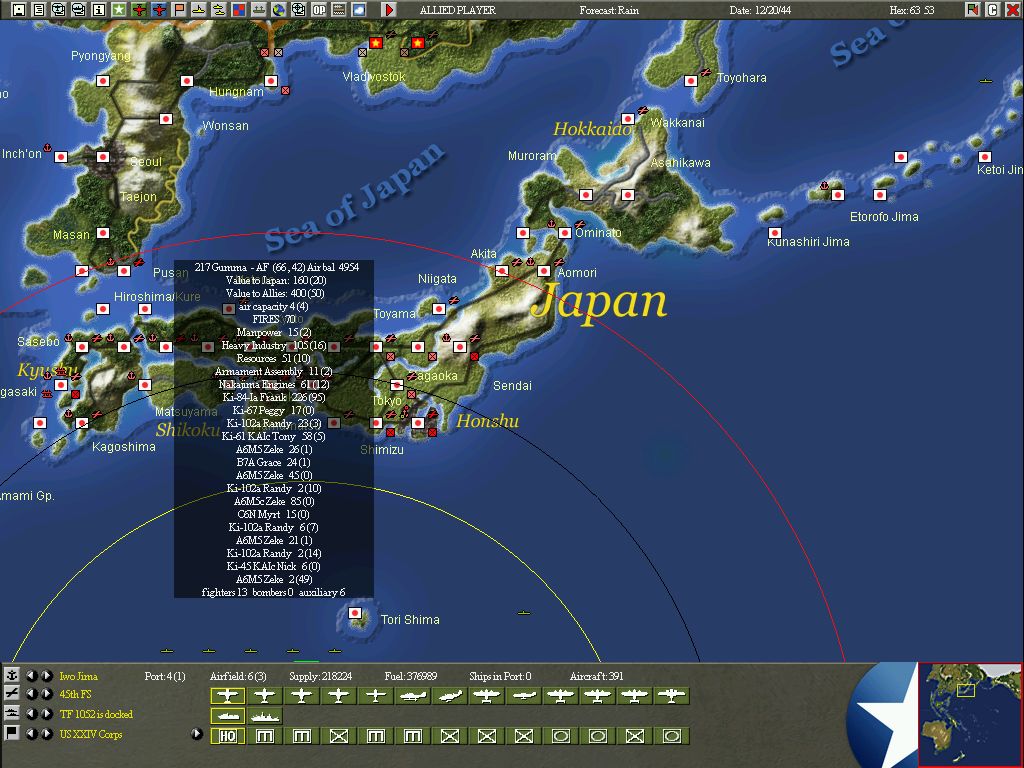Click 'Nakajima Engines 61(12)' in popup
The width and height of the screenshot is (1024, 768).
click(x=274, y=384)
